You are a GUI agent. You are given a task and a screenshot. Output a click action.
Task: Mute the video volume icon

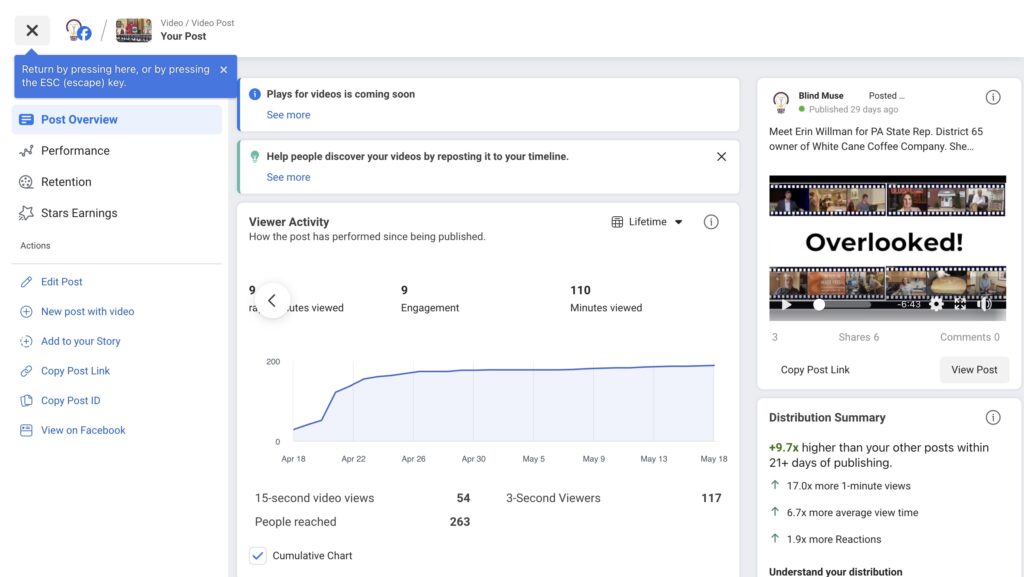(984, 305)
